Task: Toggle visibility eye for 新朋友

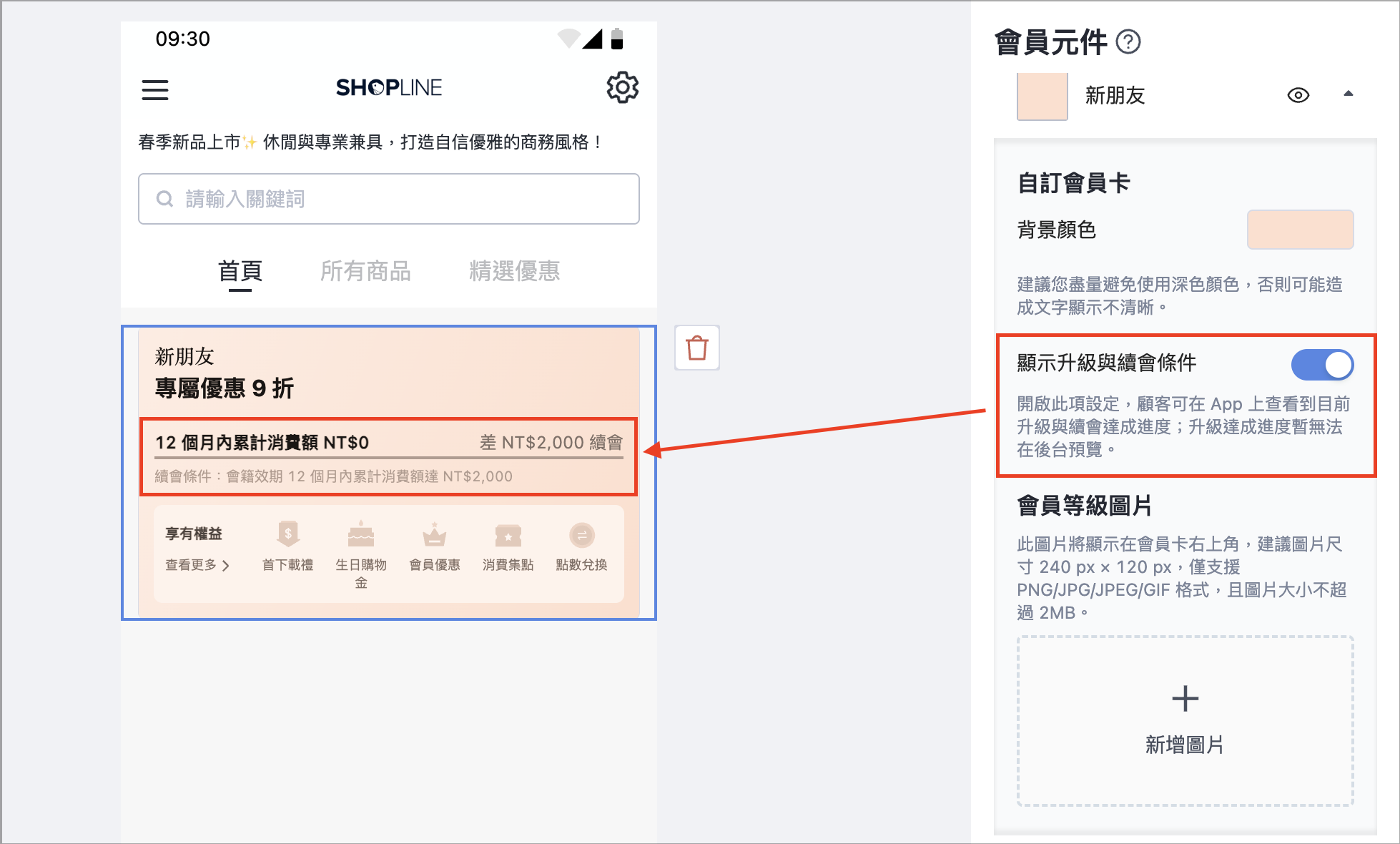Action: click(1298, 95)
